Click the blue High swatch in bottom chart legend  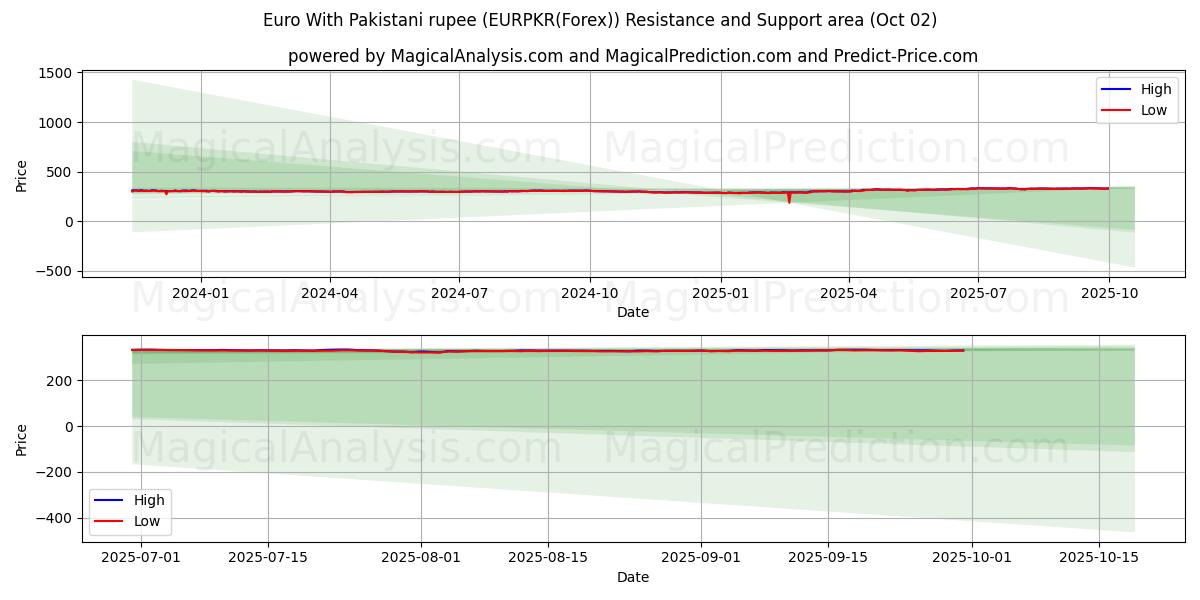(x=108, y=500)
